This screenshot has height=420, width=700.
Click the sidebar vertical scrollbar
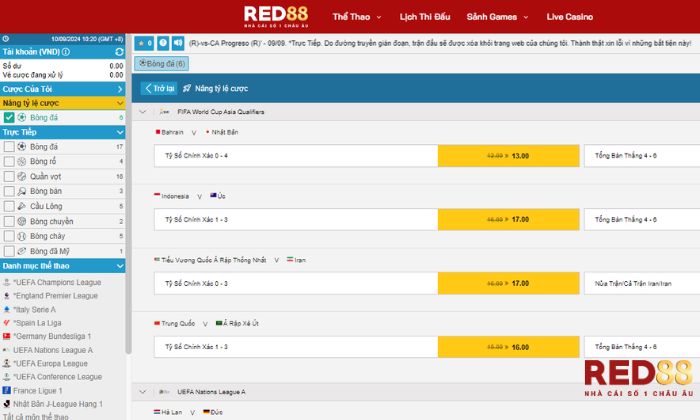pyautogui.click(x=129, y=194)
